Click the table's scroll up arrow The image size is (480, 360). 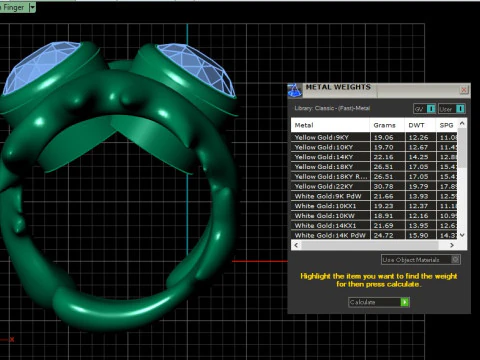(x=462, y=123)
